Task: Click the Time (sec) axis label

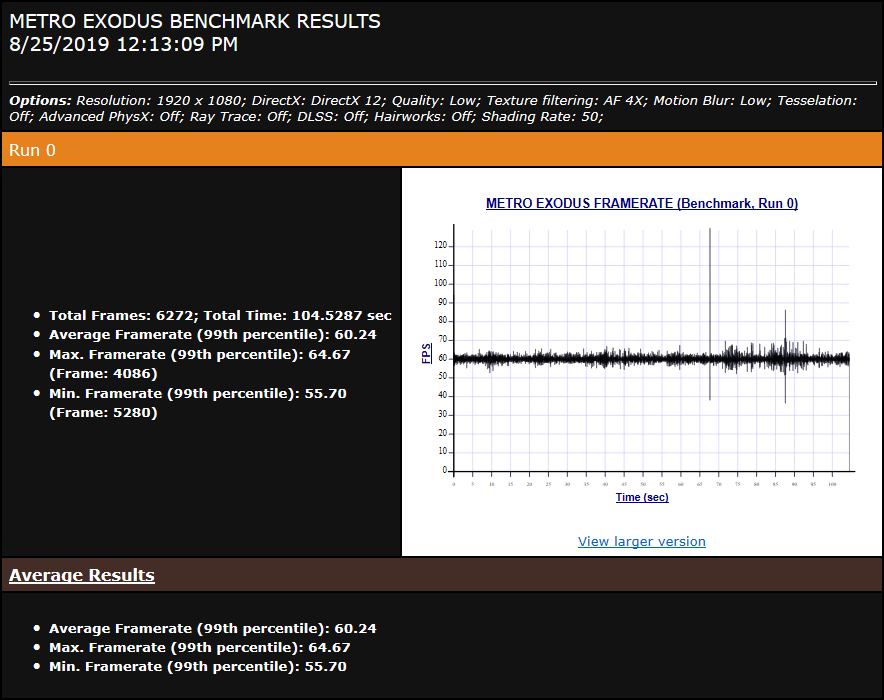Action: coord(642,497)
